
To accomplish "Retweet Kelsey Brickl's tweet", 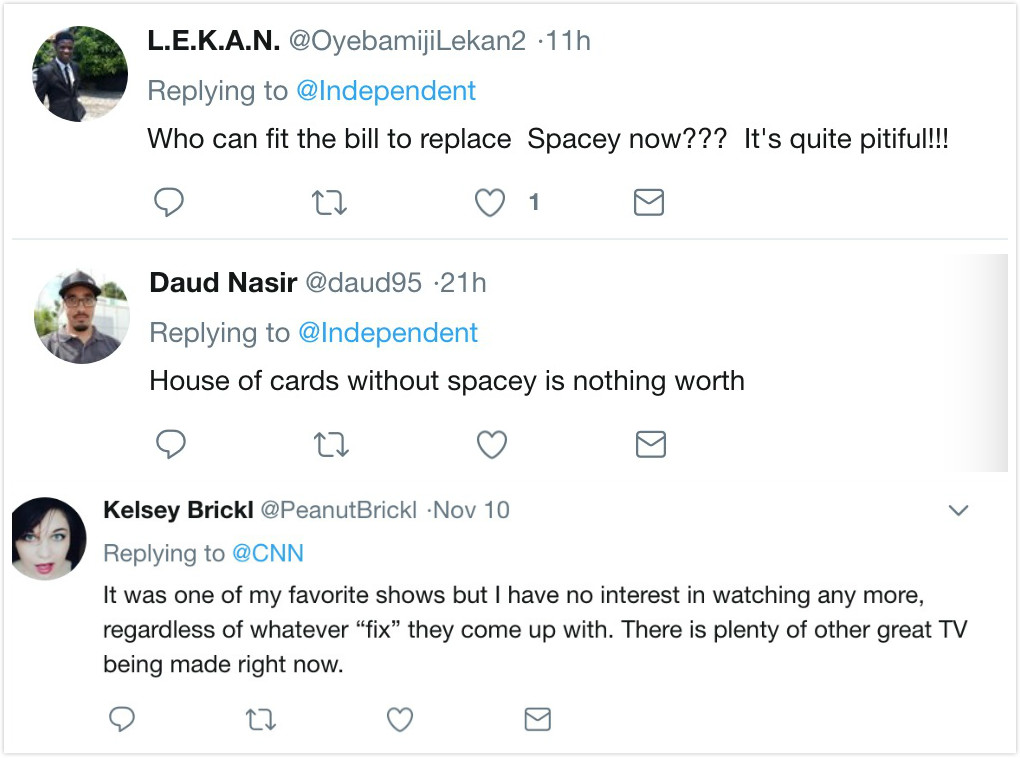I will tap(261, 719).
